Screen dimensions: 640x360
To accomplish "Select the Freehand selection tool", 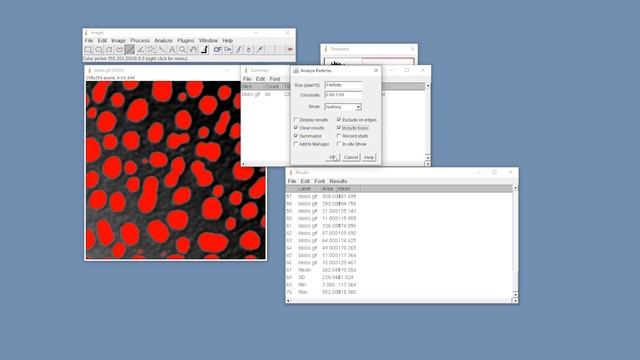I will pos(119,50).
